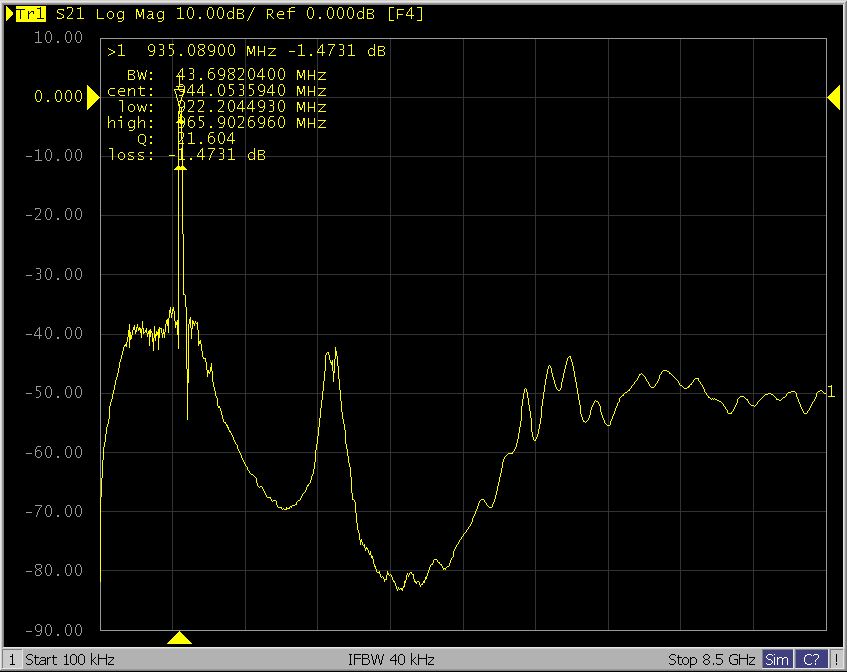
Task: Click marker 1 at the trace peak
Action: click(x=180, y=97)
